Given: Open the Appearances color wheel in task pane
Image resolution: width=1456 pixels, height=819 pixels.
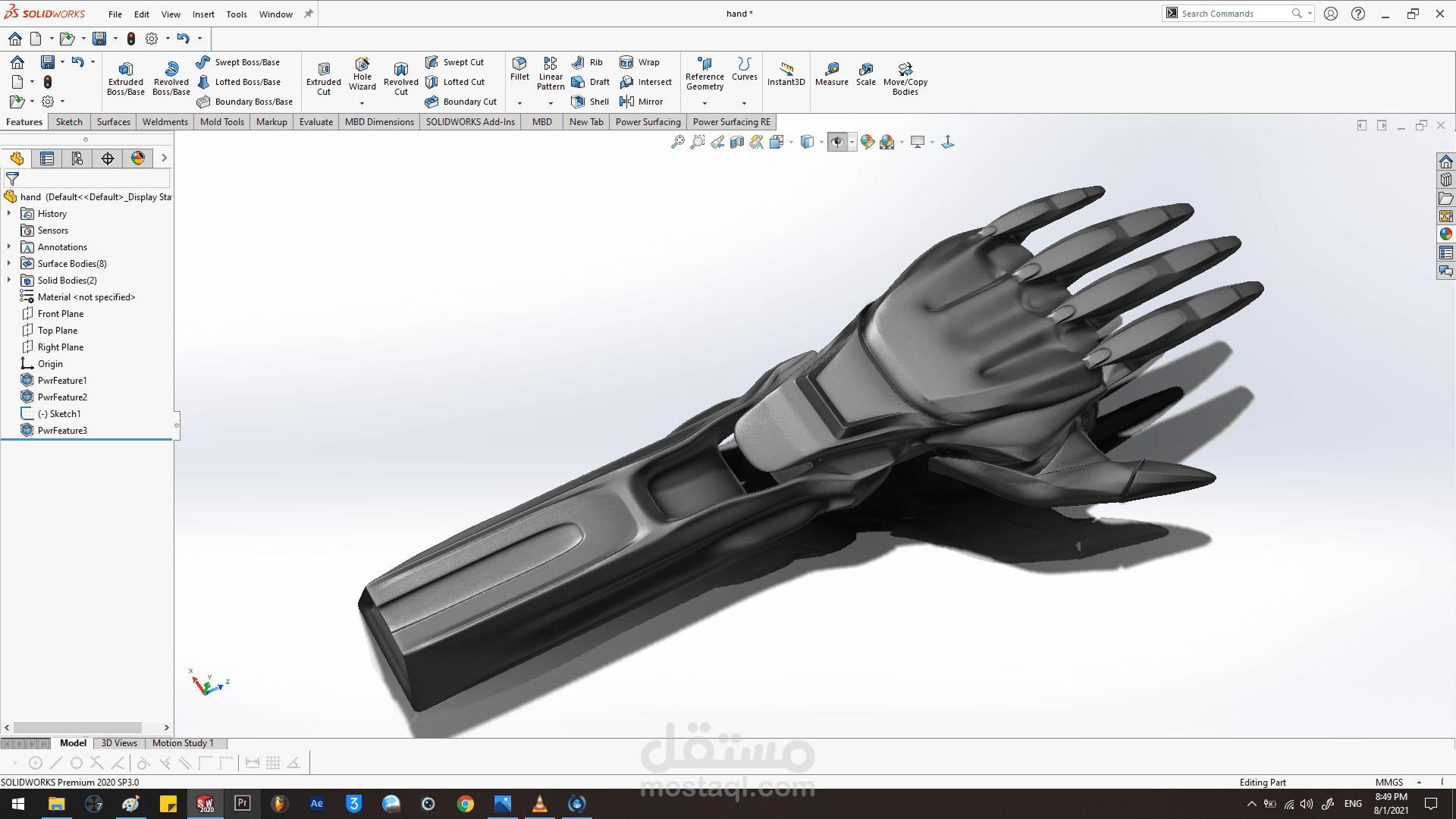Looking at the screenshot, I should click(1446, 234).
